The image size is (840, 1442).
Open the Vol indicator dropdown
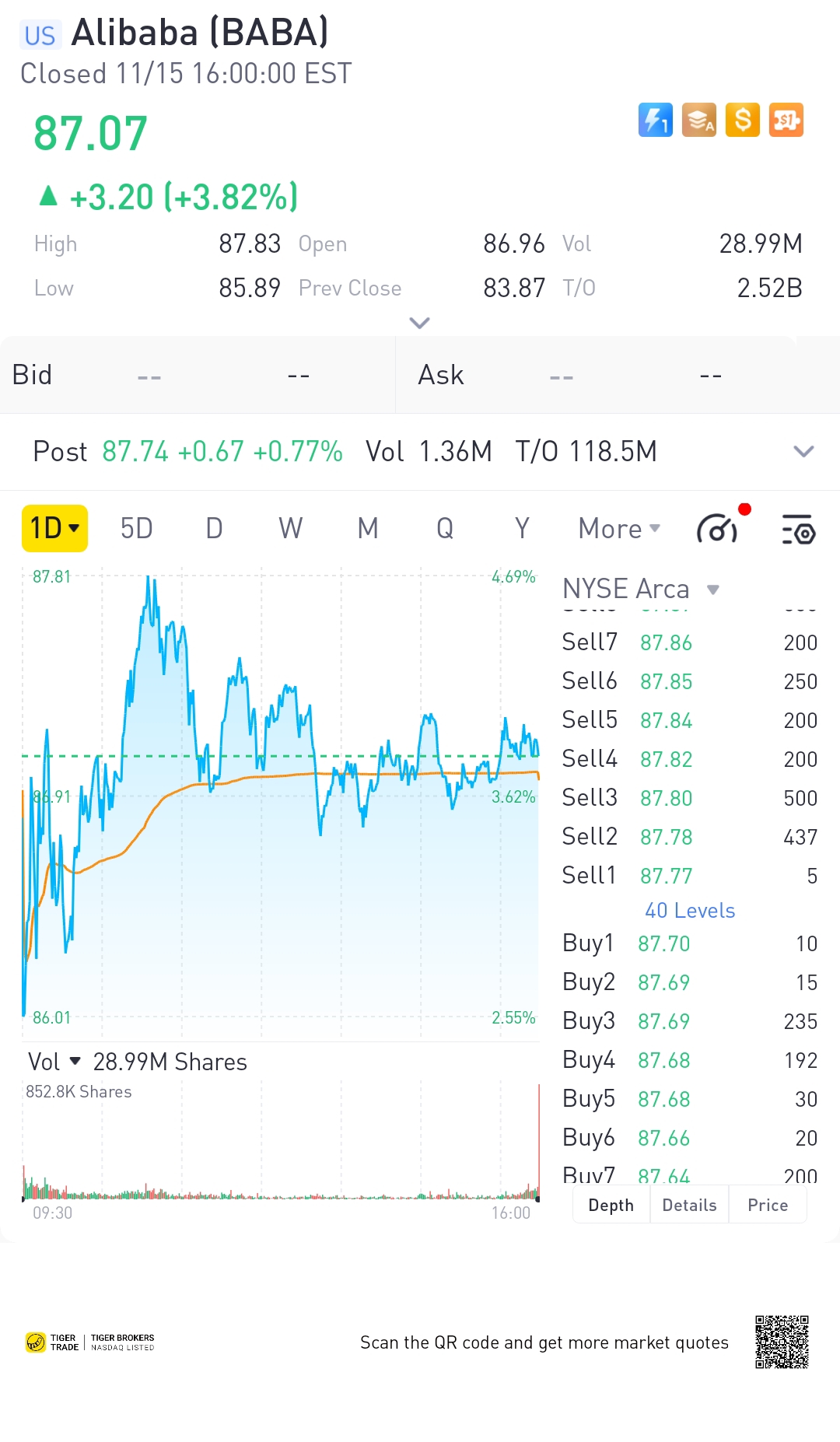[54, 1062]
